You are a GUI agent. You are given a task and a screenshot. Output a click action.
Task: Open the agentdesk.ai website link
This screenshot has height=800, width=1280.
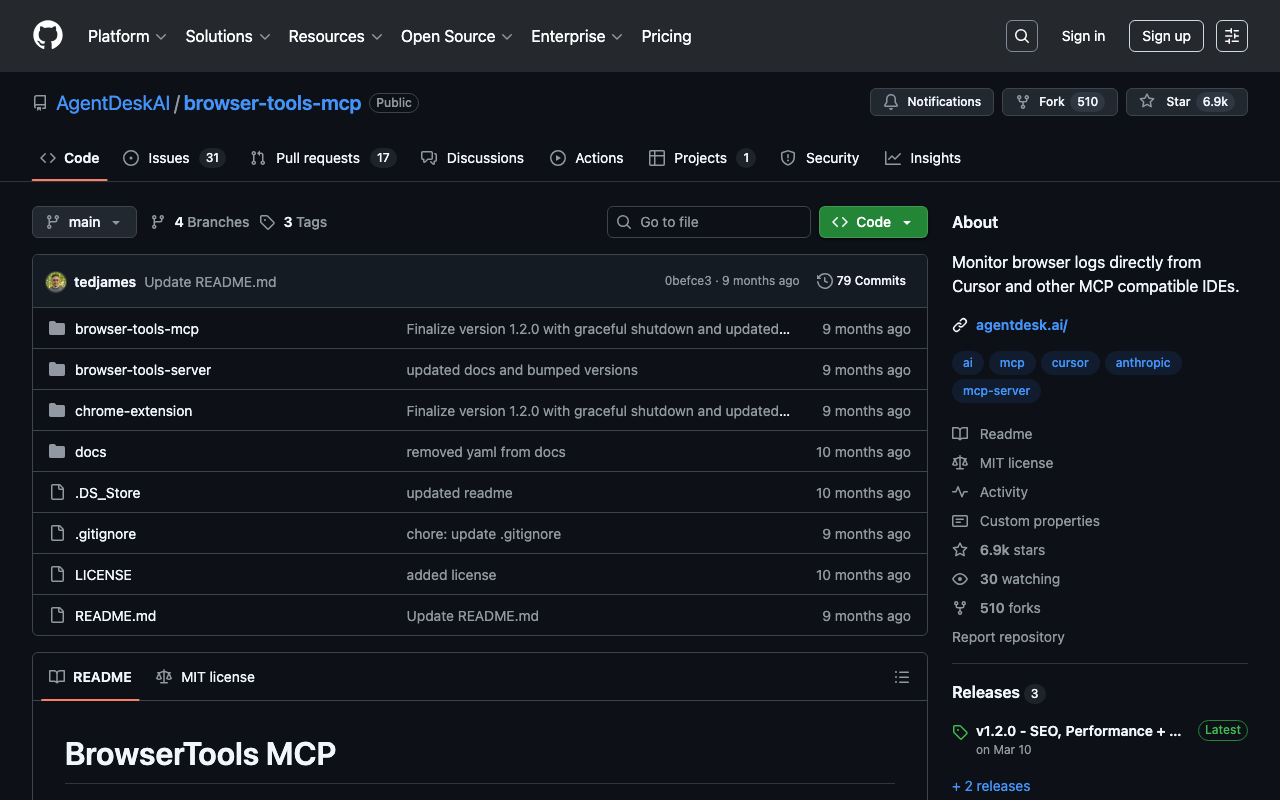[1021, 325]
